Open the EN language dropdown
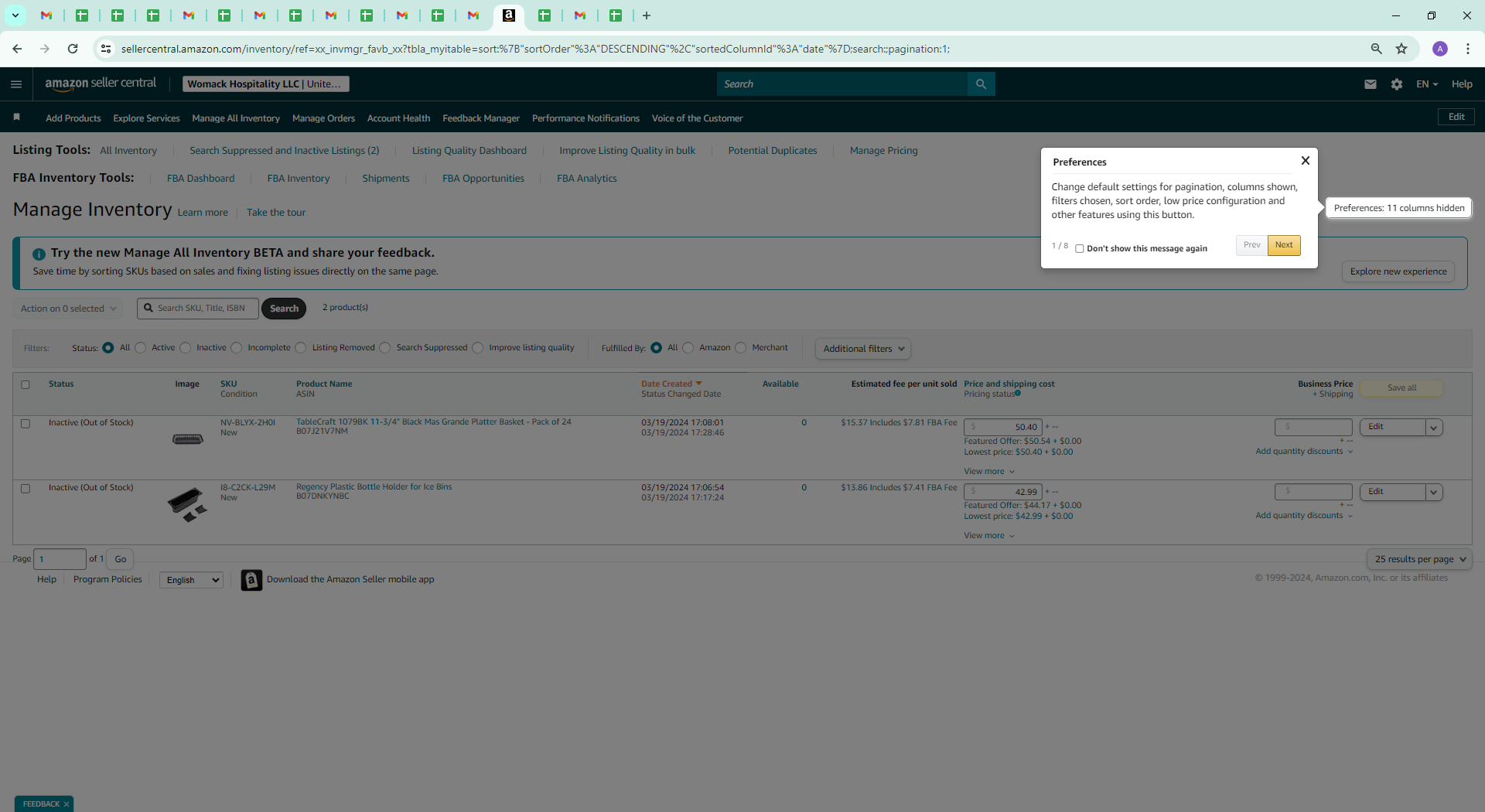1485x812 pixels. 1427,84
